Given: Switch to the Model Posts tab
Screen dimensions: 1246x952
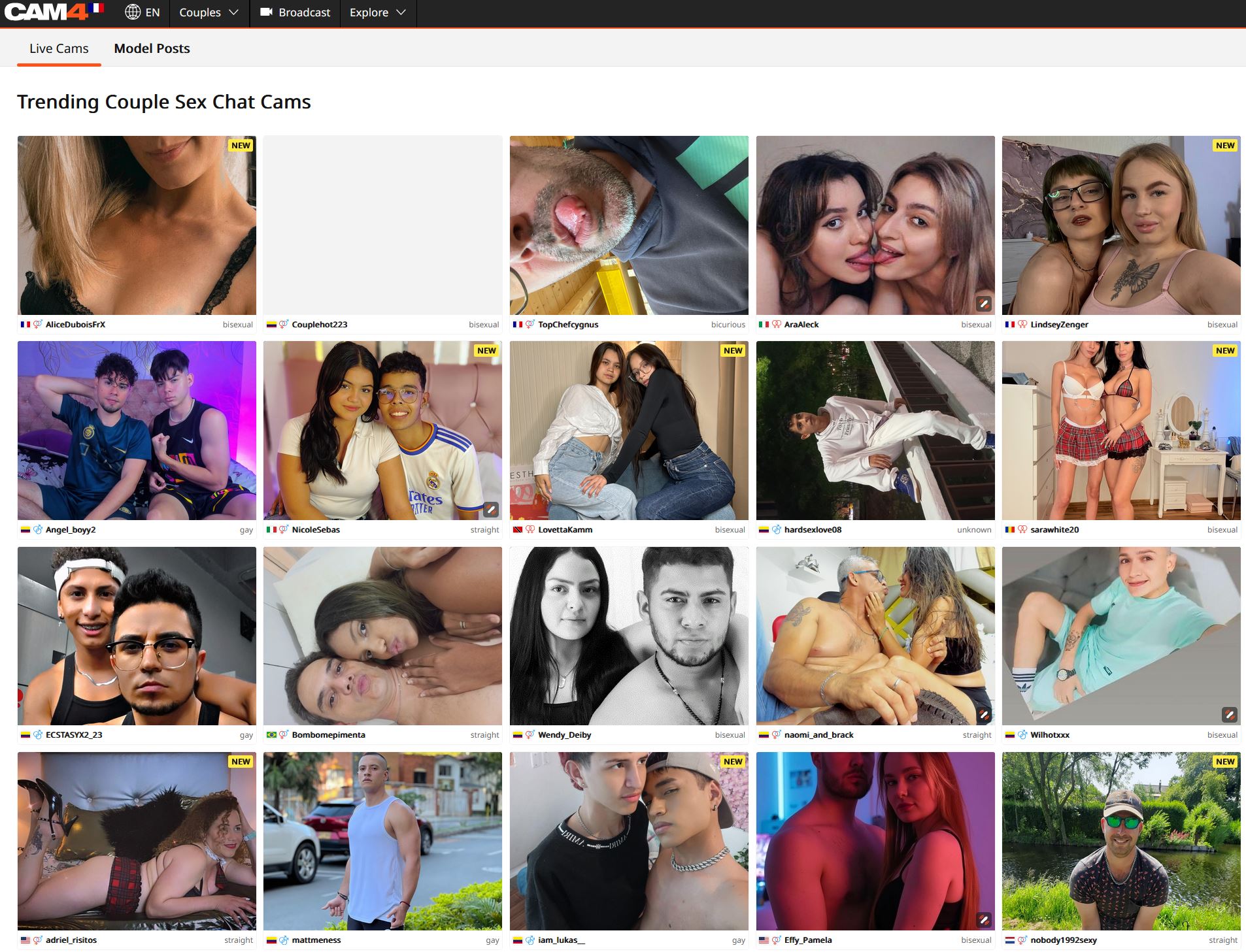Looking at the screenshot, I should point(152,48).
